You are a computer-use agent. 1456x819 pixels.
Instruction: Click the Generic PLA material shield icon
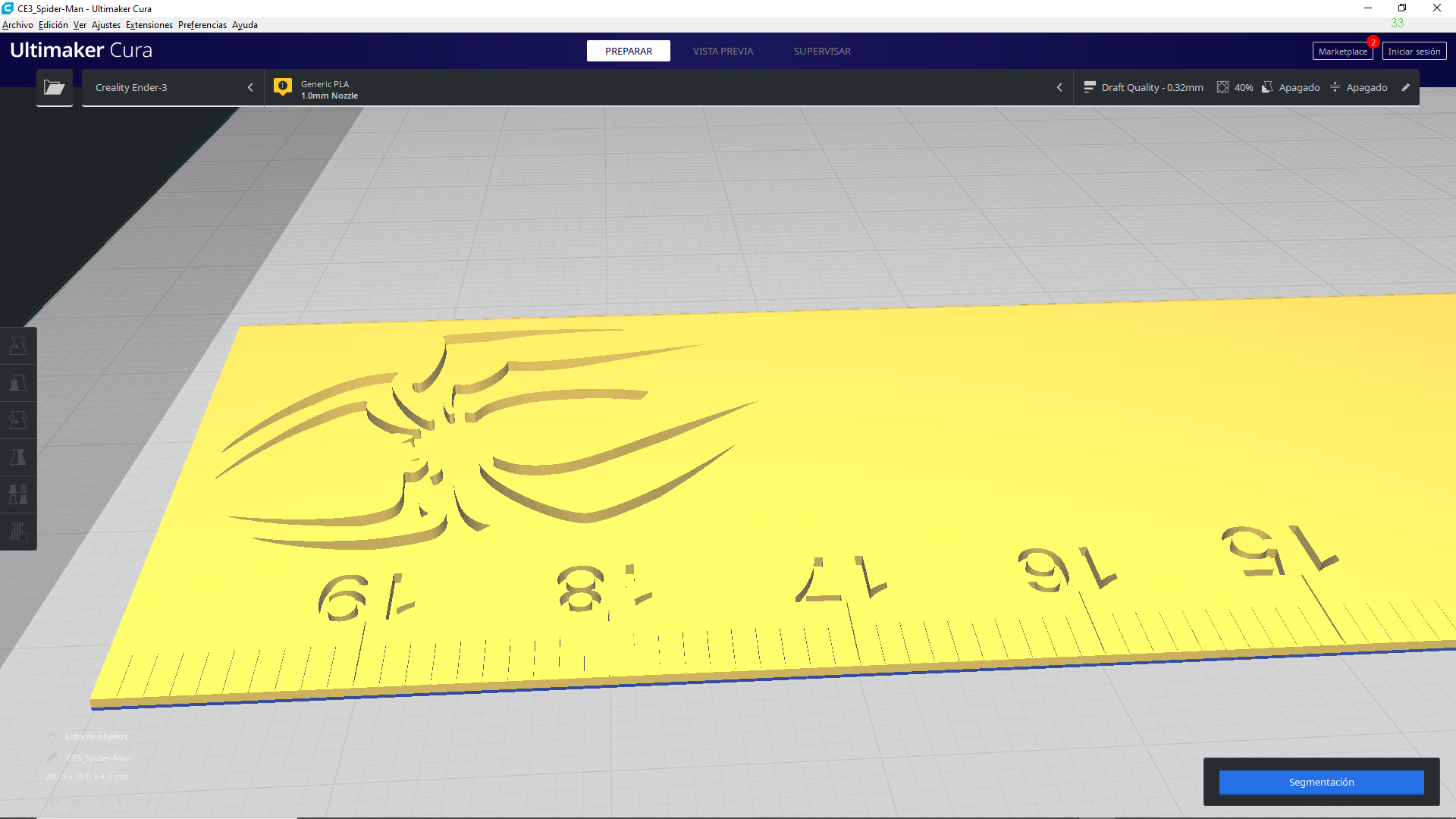pos(283,86)
